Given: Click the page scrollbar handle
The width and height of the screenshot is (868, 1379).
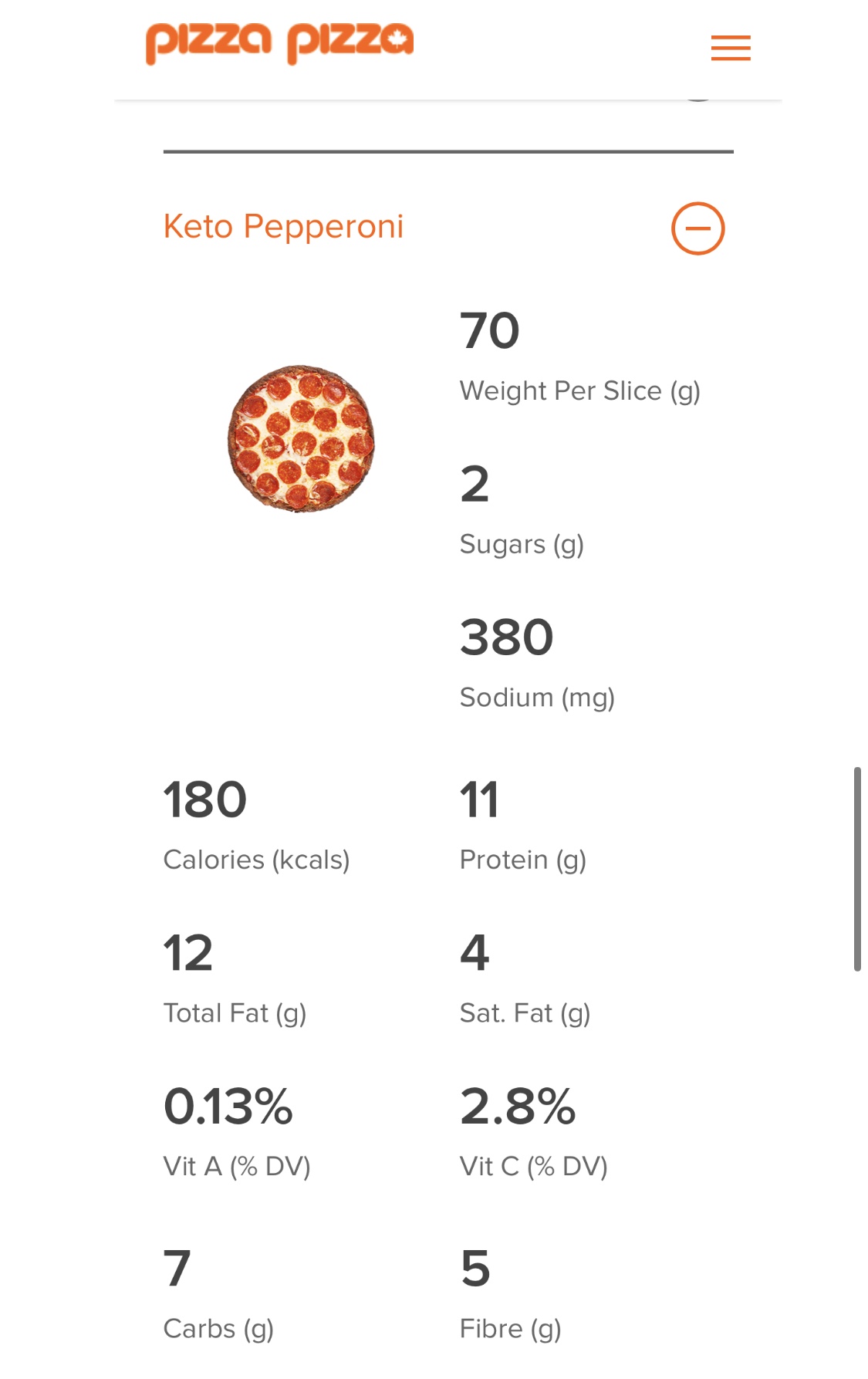Looking at the screenshot, I should [857, 869].
